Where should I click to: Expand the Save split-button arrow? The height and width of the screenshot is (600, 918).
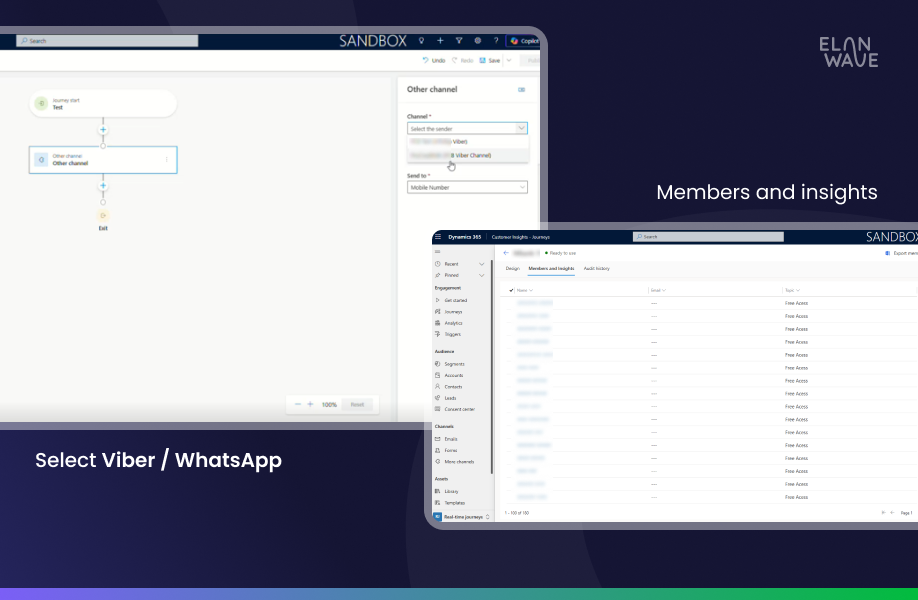509,60
